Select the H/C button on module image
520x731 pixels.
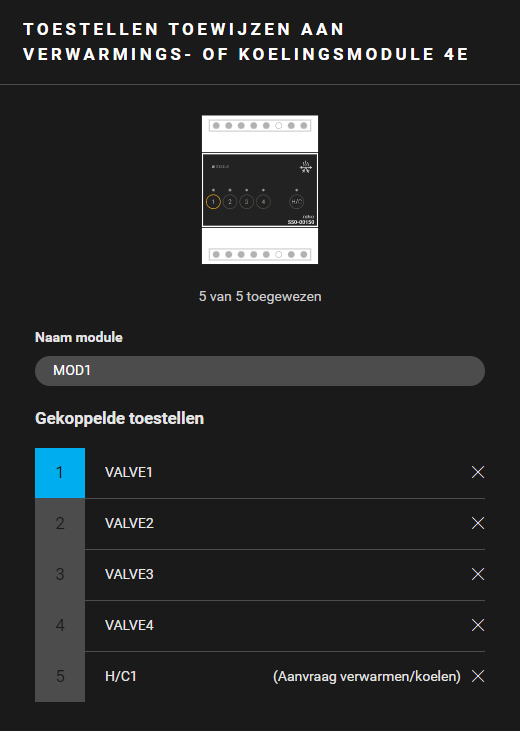tap(297, 202)
